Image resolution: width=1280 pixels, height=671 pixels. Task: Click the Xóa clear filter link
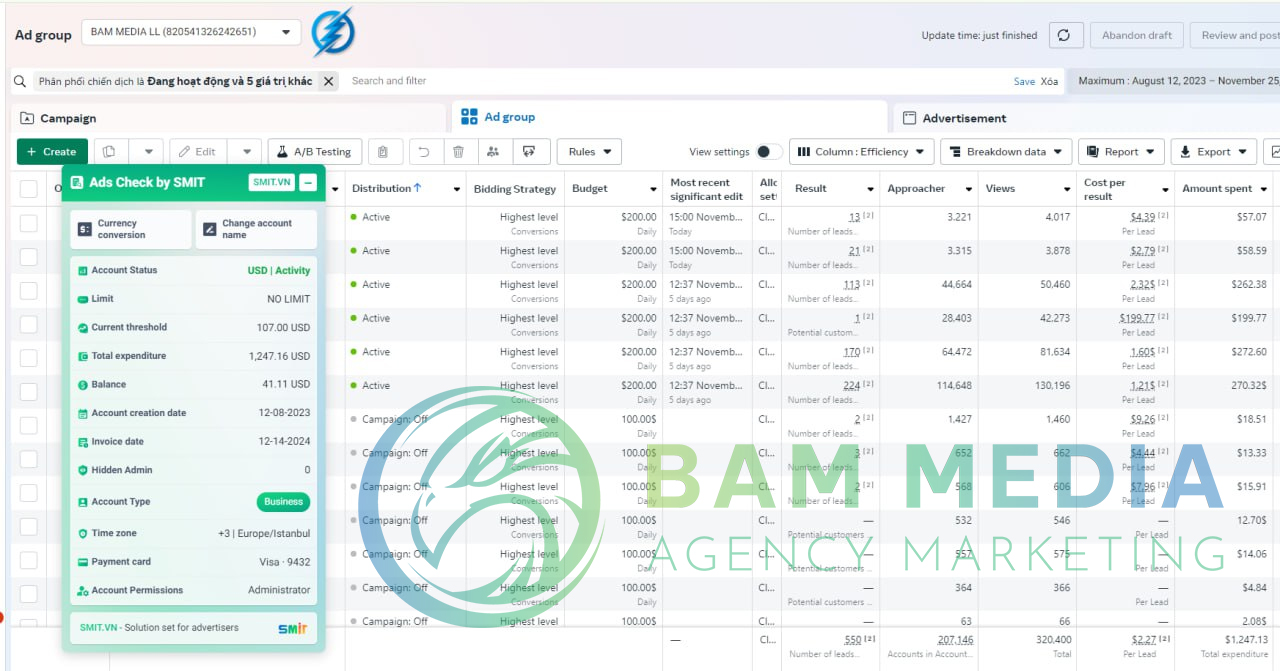click(1049, 81)
